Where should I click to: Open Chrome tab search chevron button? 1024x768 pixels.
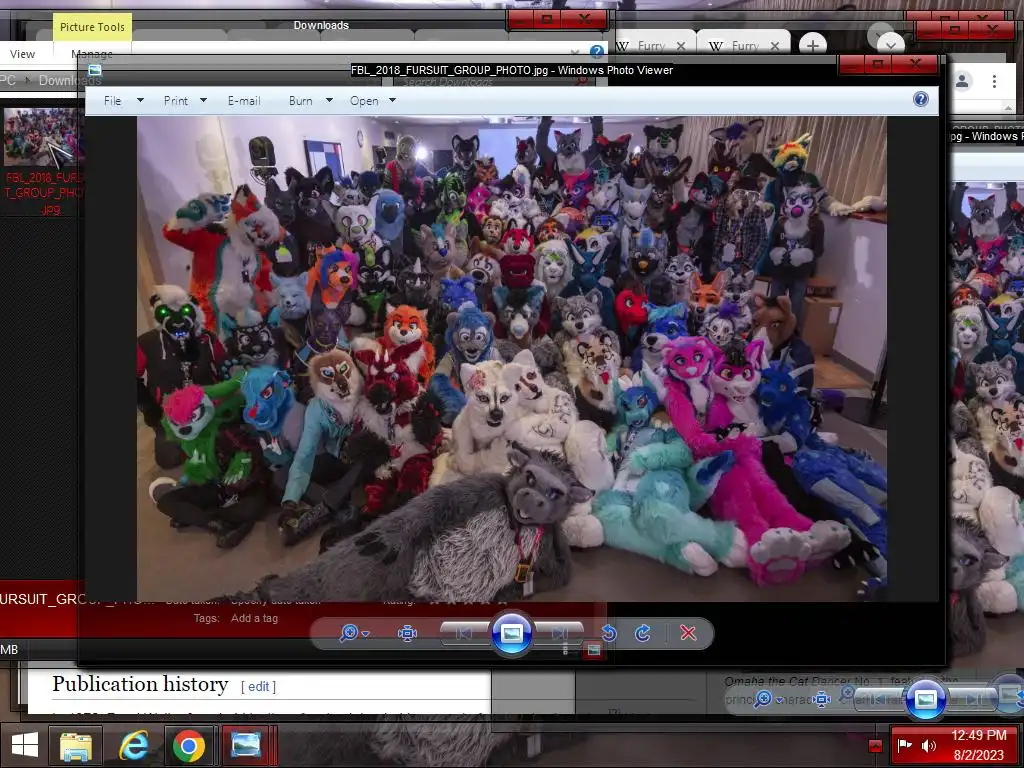coord(890,46)
